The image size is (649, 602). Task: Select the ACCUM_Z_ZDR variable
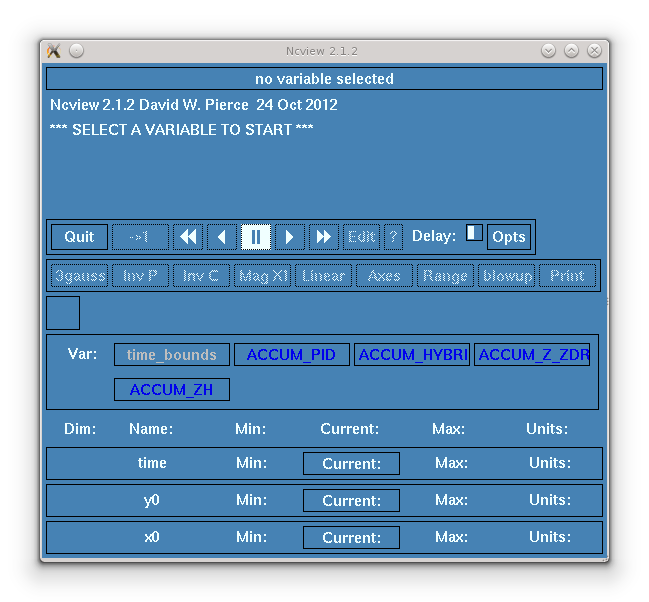[x=532, y=355]
